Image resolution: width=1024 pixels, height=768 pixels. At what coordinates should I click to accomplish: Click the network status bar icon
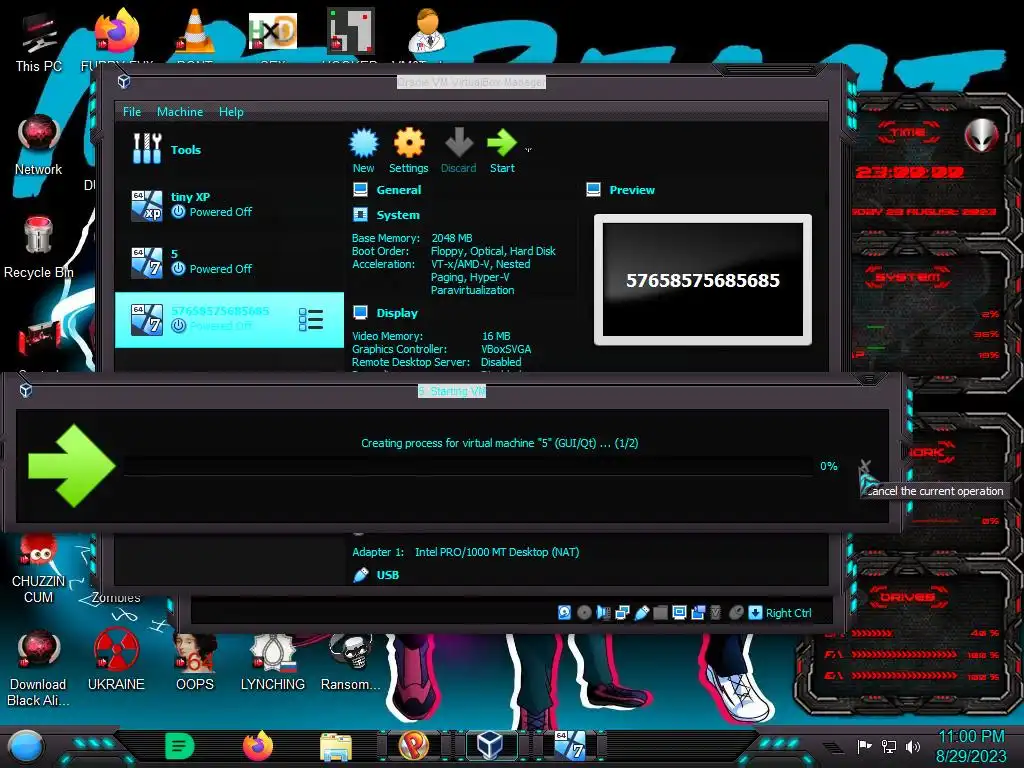pos(622,613)
